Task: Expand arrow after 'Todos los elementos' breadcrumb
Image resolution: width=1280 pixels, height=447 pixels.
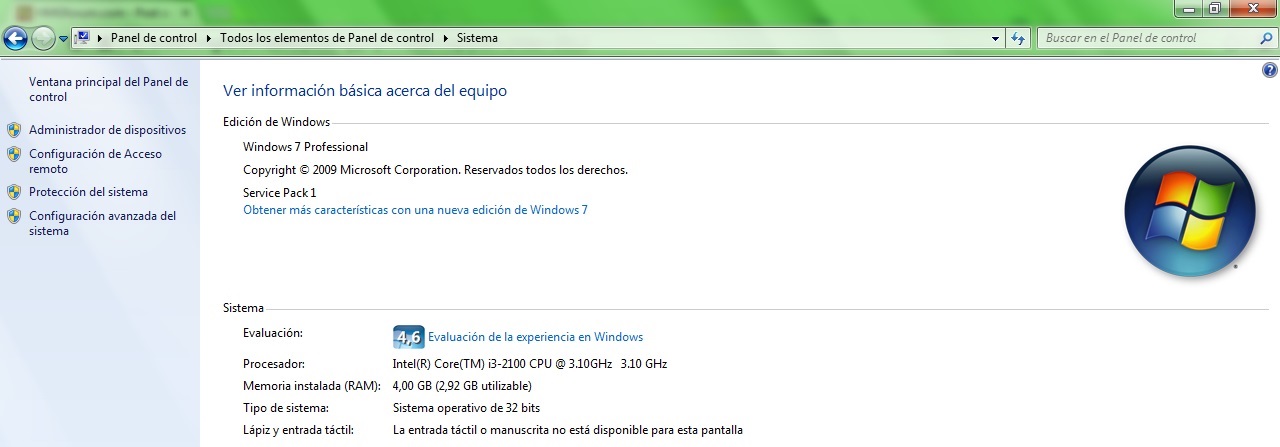Action: (x=445, y=38)
